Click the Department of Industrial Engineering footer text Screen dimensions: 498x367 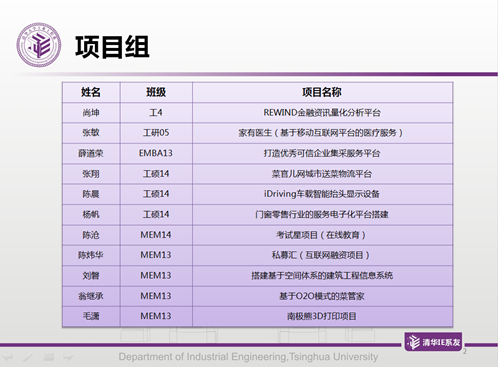pos(248,357)
